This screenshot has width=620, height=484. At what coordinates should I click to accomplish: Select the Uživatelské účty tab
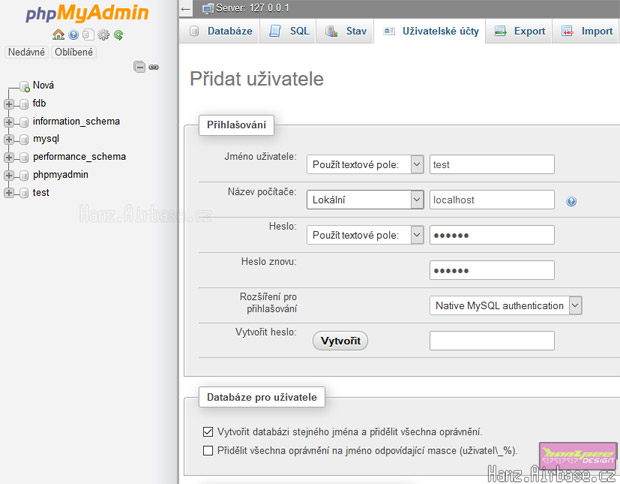430,31
